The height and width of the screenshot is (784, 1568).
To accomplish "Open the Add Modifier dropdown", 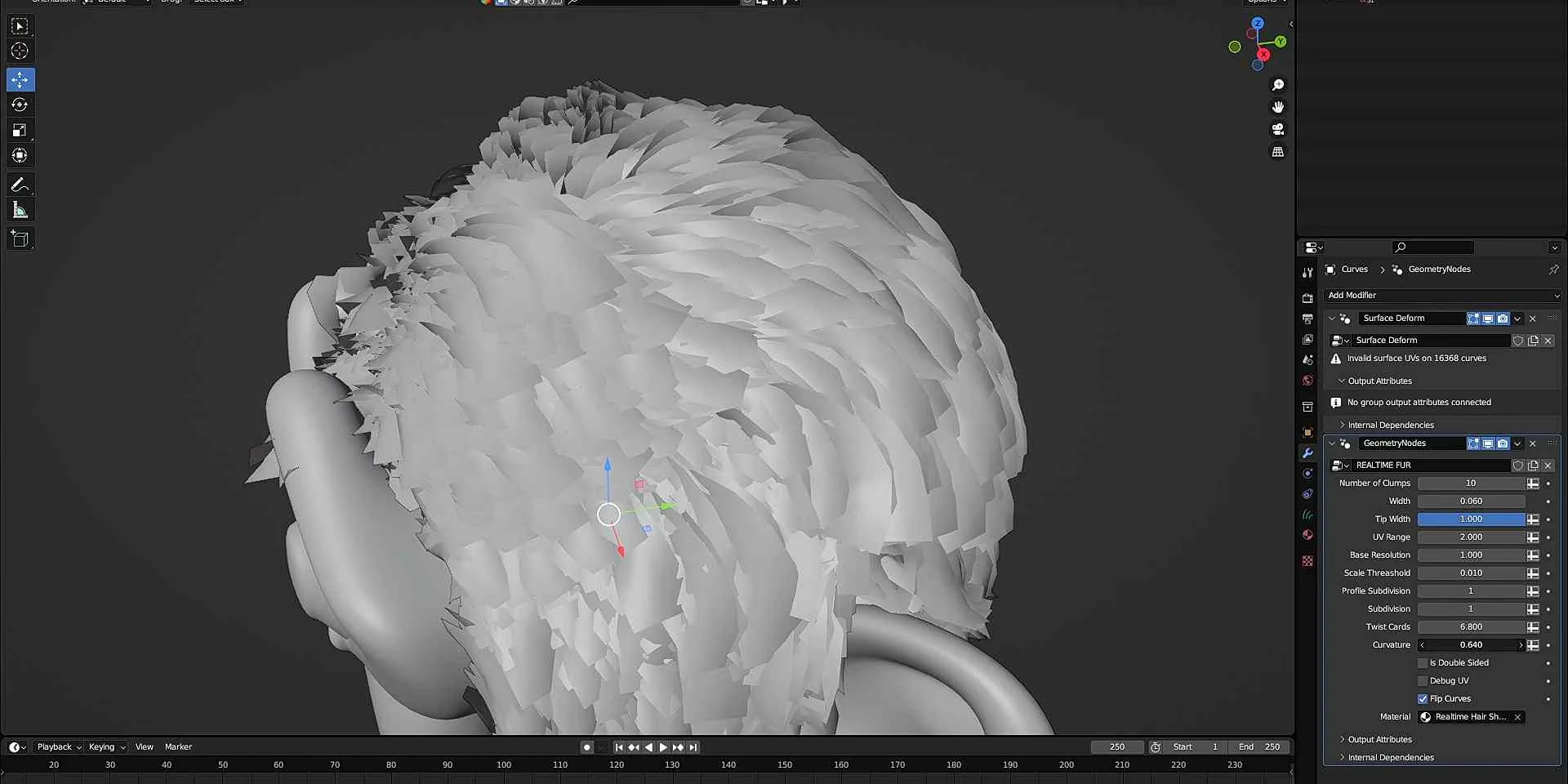I will pyautogui.click(x=1441, y=296).
